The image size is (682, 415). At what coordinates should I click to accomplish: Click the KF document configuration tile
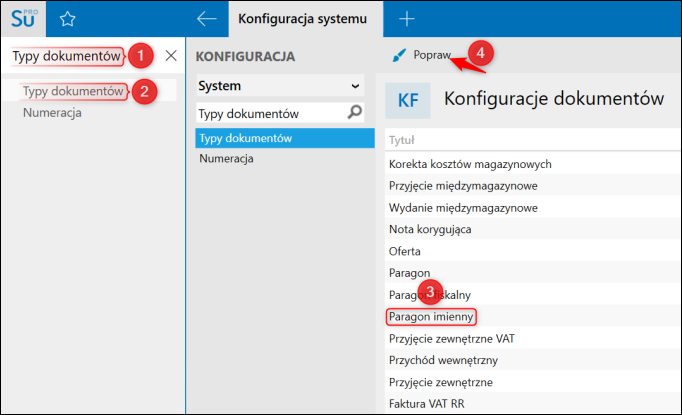(x=409, y=101)
